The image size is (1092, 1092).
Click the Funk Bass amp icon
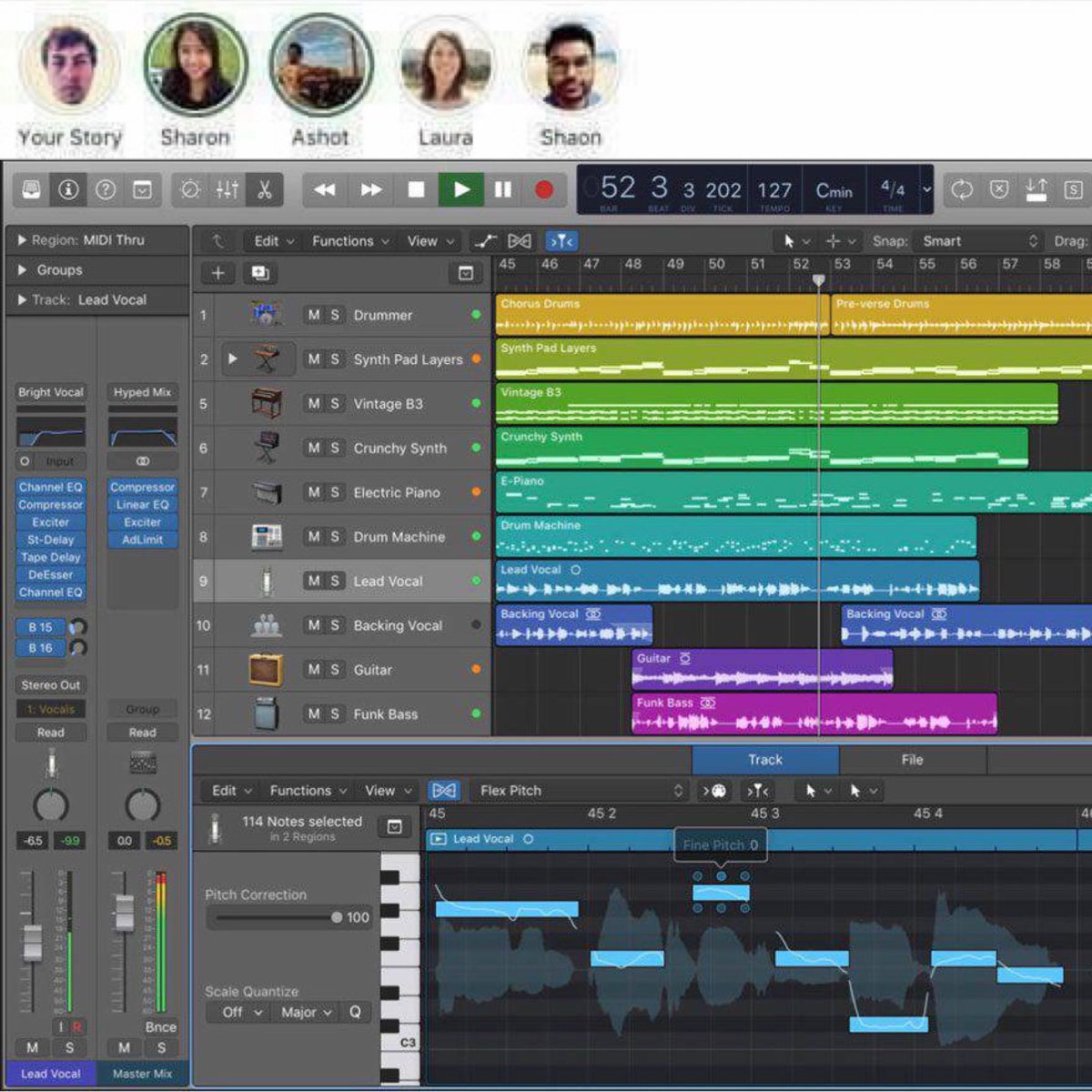point(266,714)
